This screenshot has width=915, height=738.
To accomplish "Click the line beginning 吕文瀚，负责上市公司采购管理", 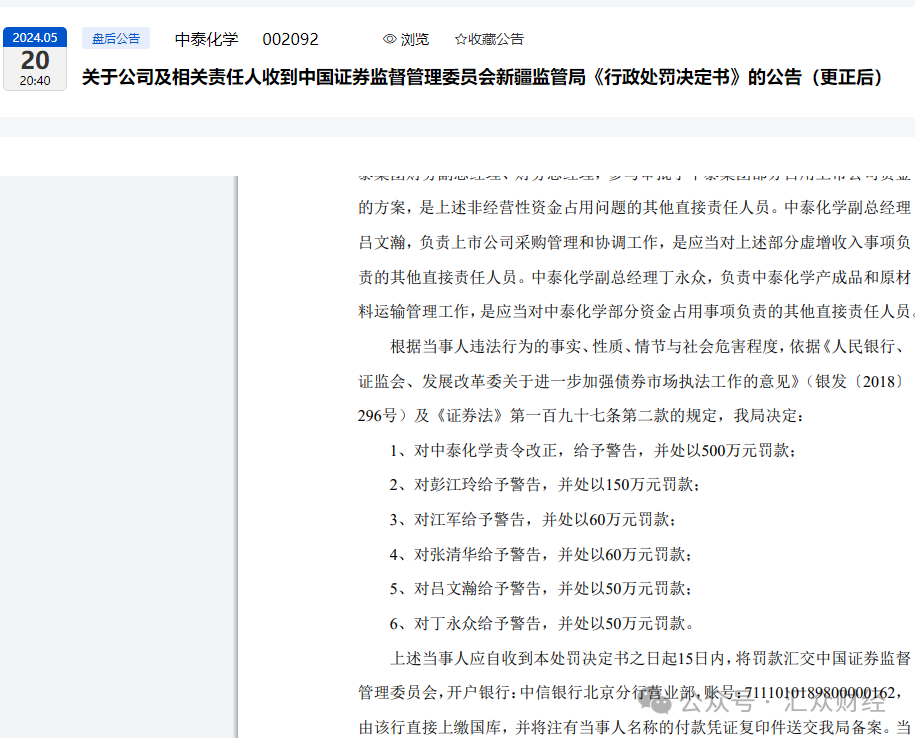I will click(x=634, y=243).
